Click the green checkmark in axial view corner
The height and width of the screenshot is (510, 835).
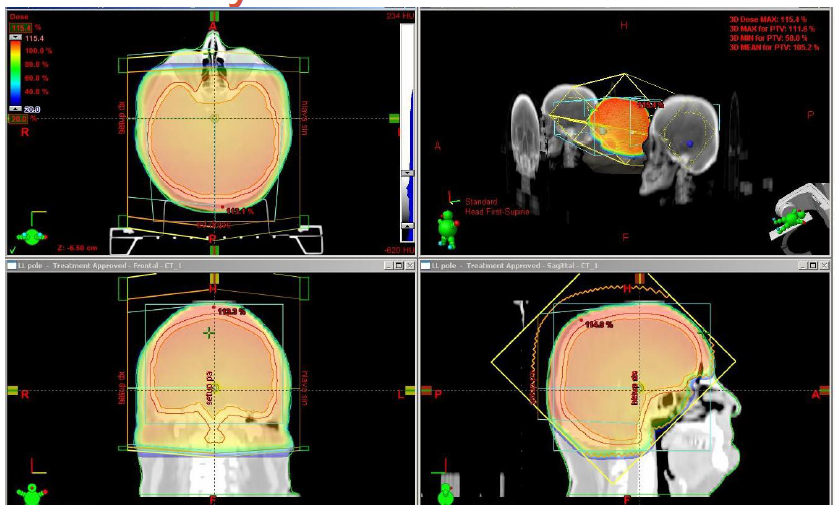click(12, 248)
